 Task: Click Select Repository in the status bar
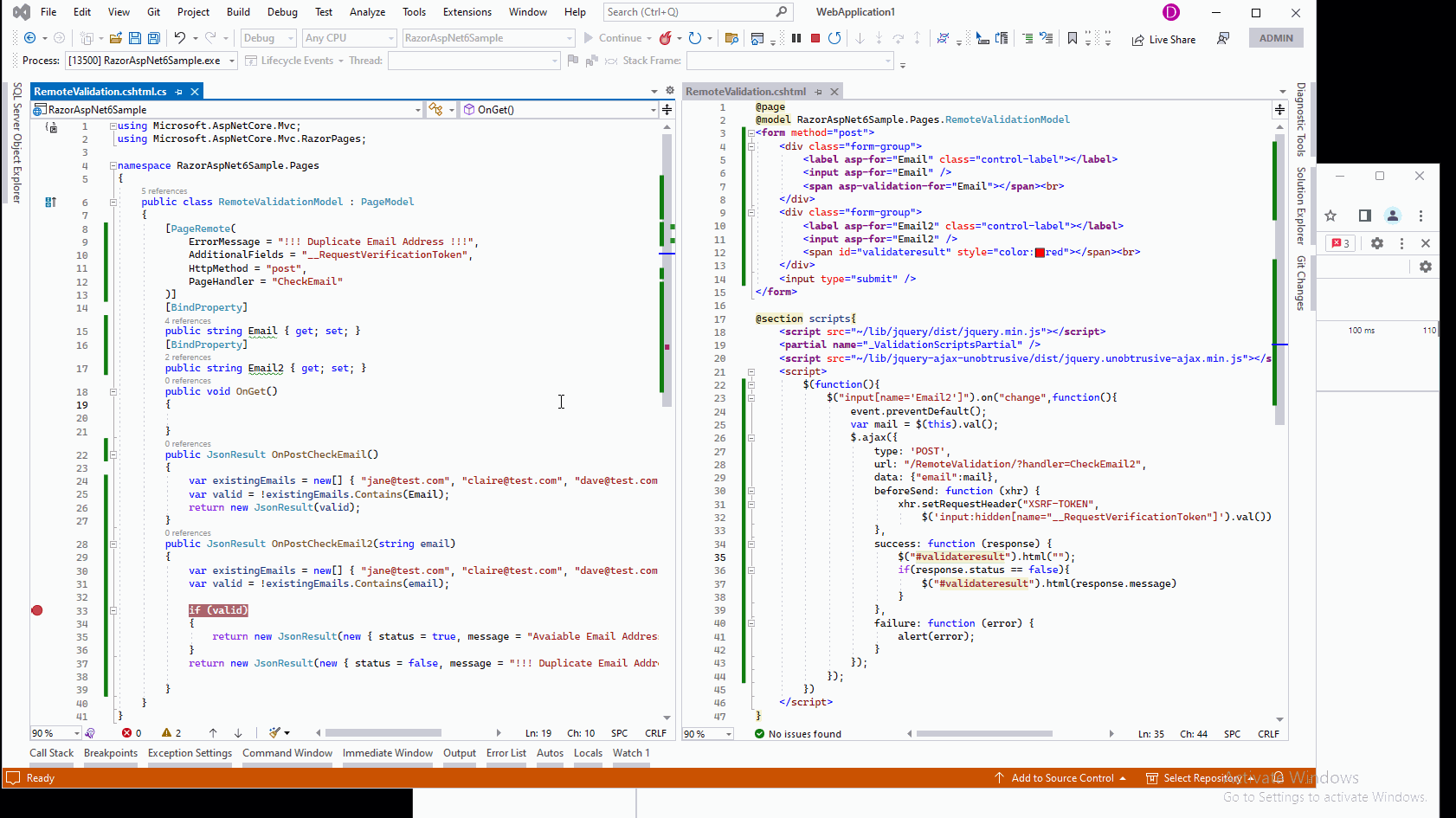pyautogui.click(x=1198, y=778)
